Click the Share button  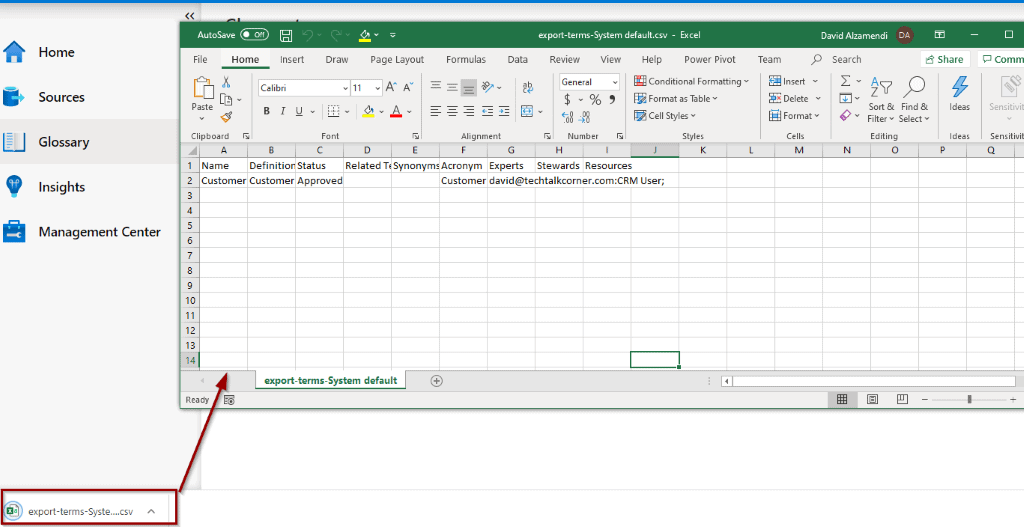pyautogui.click(x=945, y=59)
